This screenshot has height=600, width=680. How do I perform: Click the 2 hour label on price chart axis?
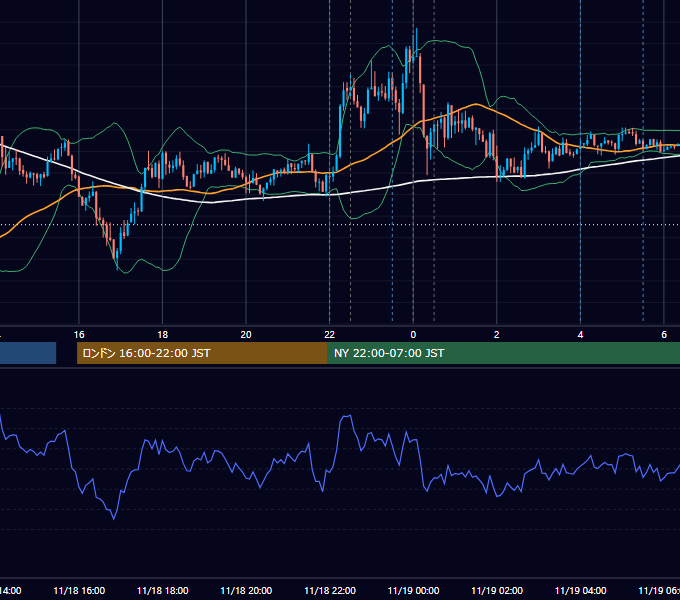[x=497, y=335]
